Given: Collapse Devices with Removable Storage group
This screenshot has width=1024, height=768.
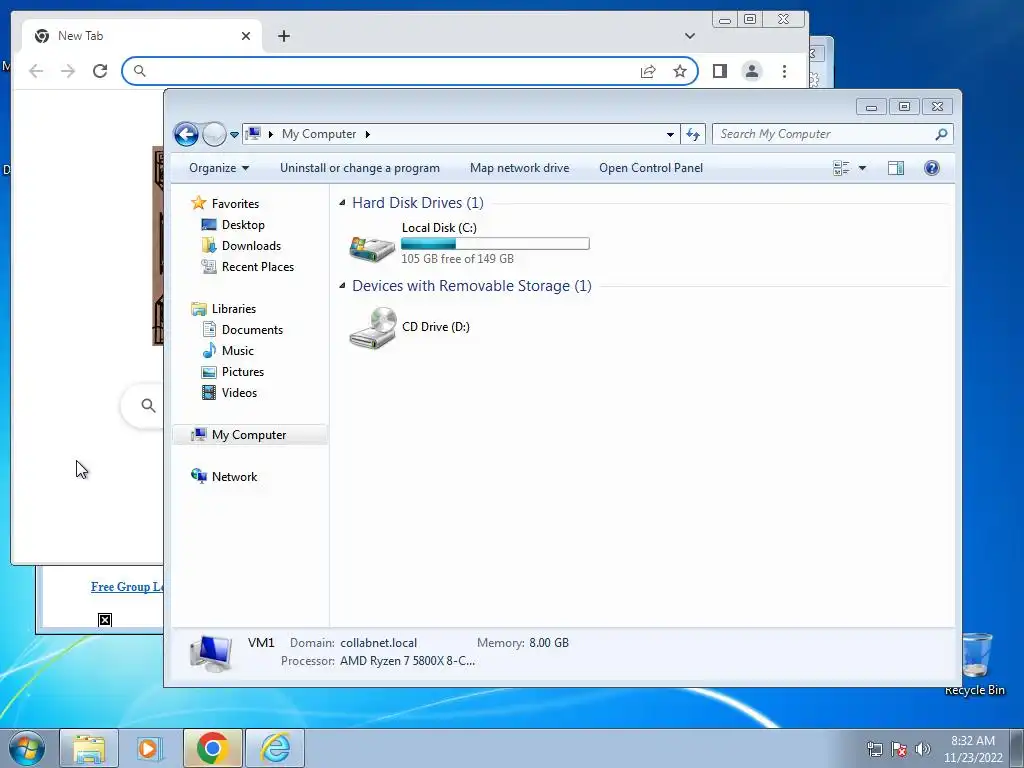Looking at the screenshot, I should (342, 286).
